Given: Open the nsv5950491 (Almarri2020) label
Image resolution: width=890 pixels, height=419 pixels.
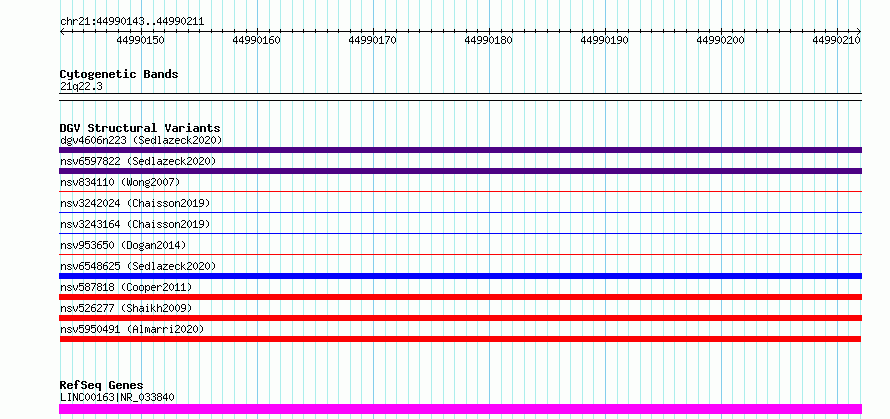Looking at the screenshot, I should point(132,329).
